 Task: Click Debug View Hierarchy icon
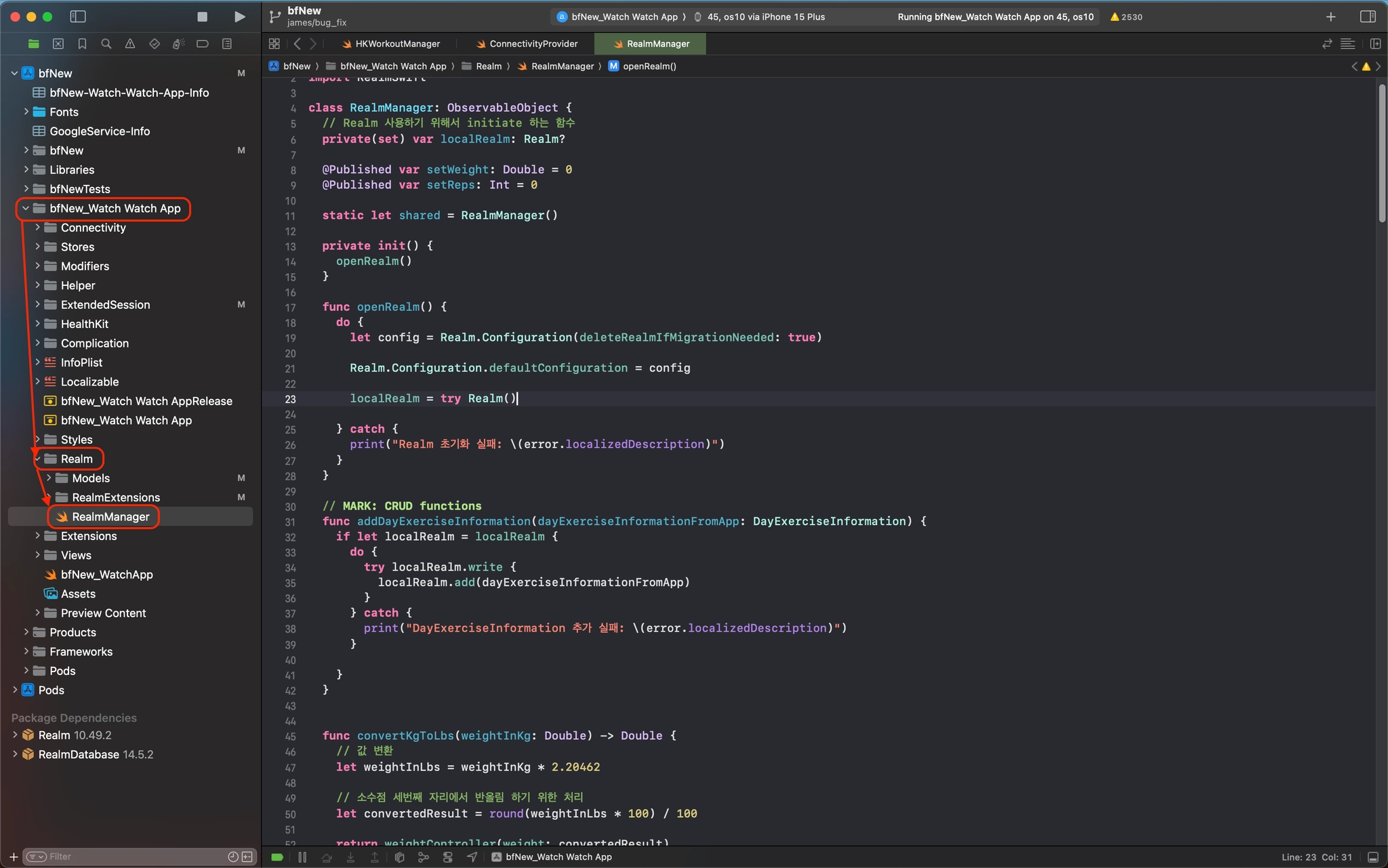click(x=400, y=857)
